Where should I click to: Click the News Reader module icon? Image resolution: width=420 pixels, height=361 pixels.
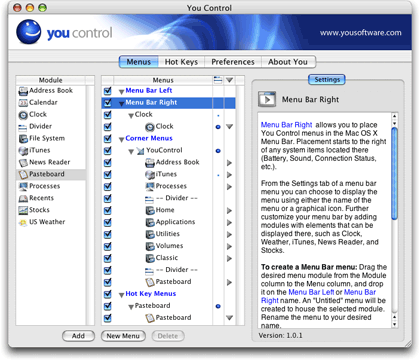(23, 163)
